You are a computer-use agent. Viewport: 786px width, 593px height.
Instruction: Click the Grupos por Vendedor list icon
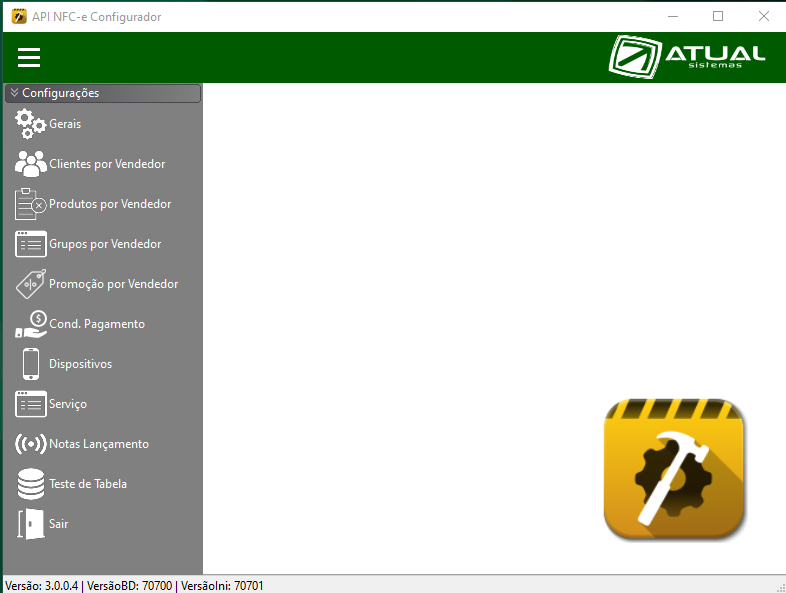(x=31, y=244)
